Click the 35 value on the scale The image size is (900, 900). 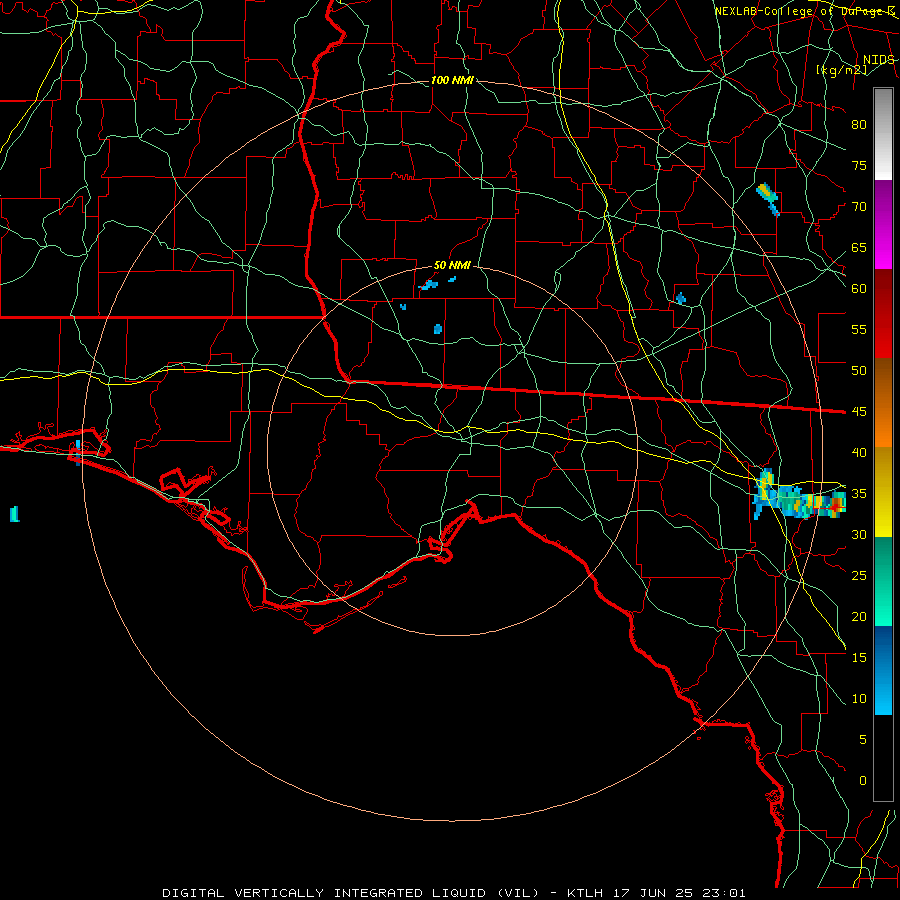[x=859, y=494]
